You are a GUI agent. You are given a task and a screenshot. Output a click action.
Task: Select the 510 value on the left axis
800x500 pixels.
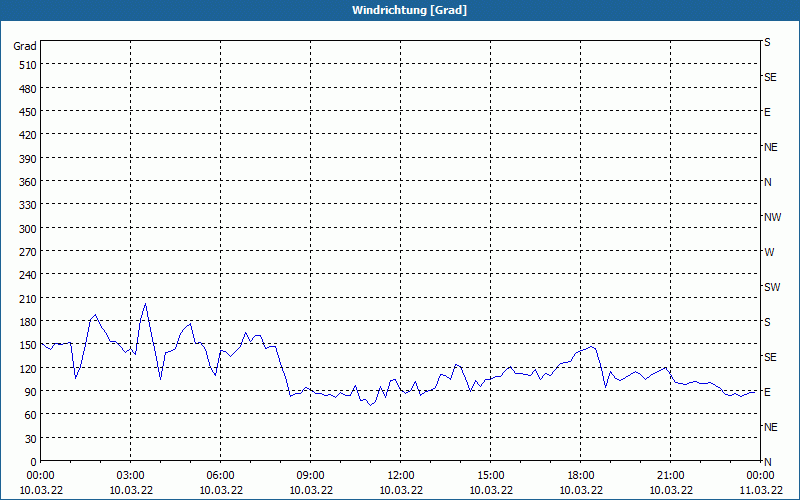pyautogui.click(x=26, y=65)
